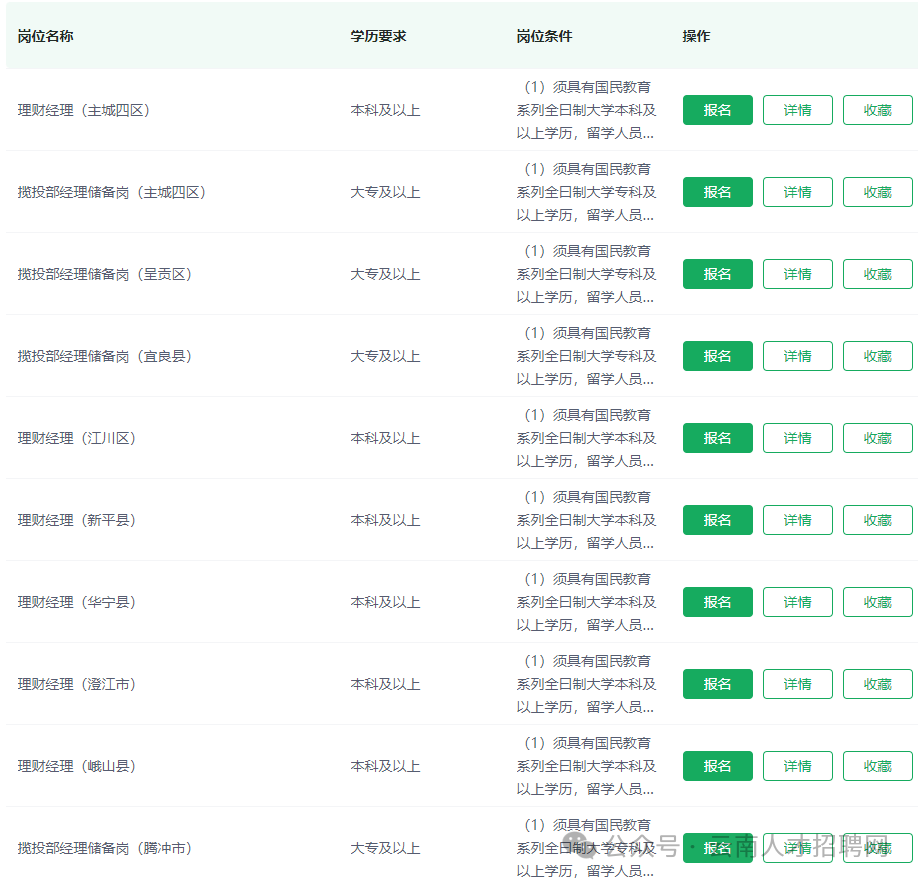
Task: Open 详情 for 理财经理（新平县）
Action: point(797,520)
